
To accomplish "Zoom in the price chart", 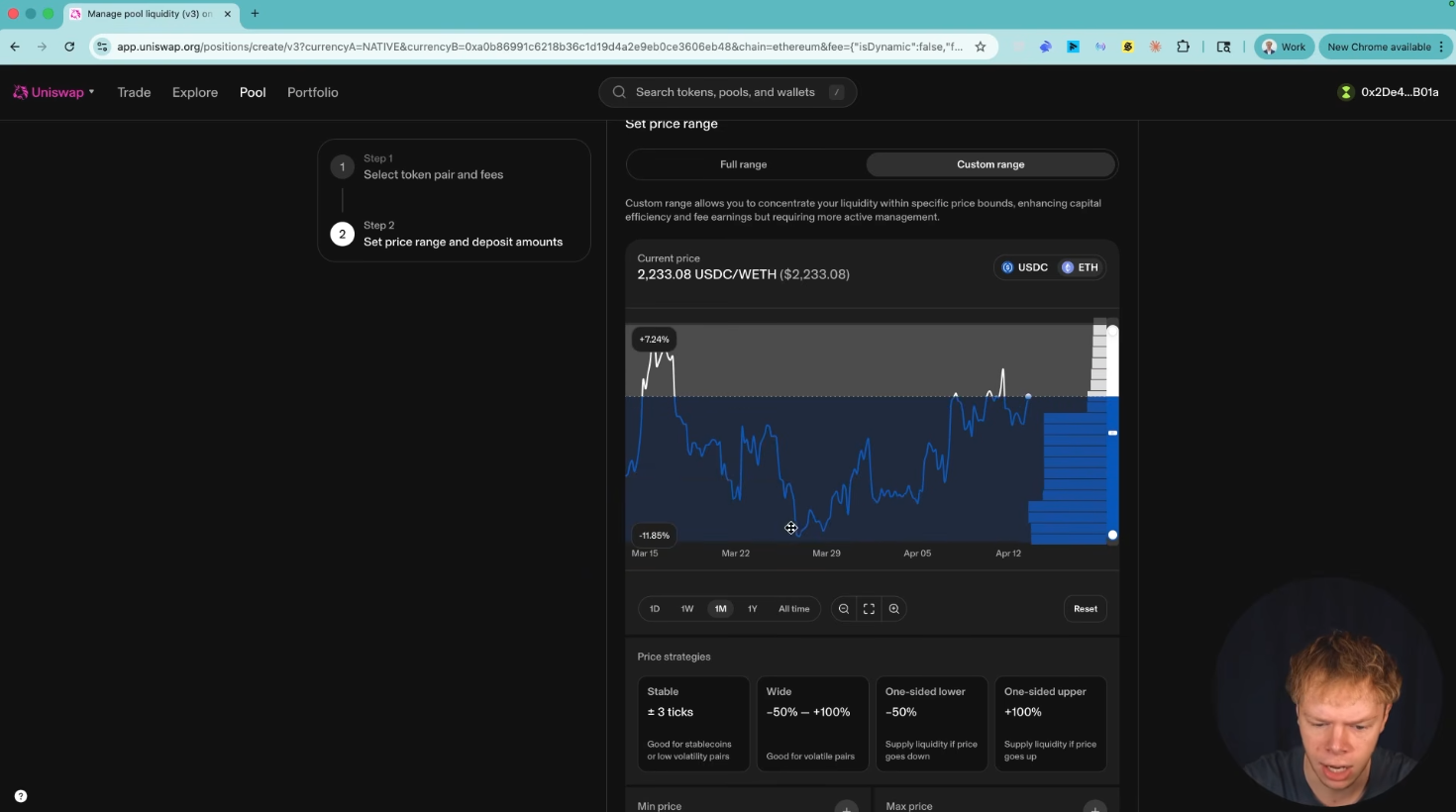I will click(x=894, y=609).
